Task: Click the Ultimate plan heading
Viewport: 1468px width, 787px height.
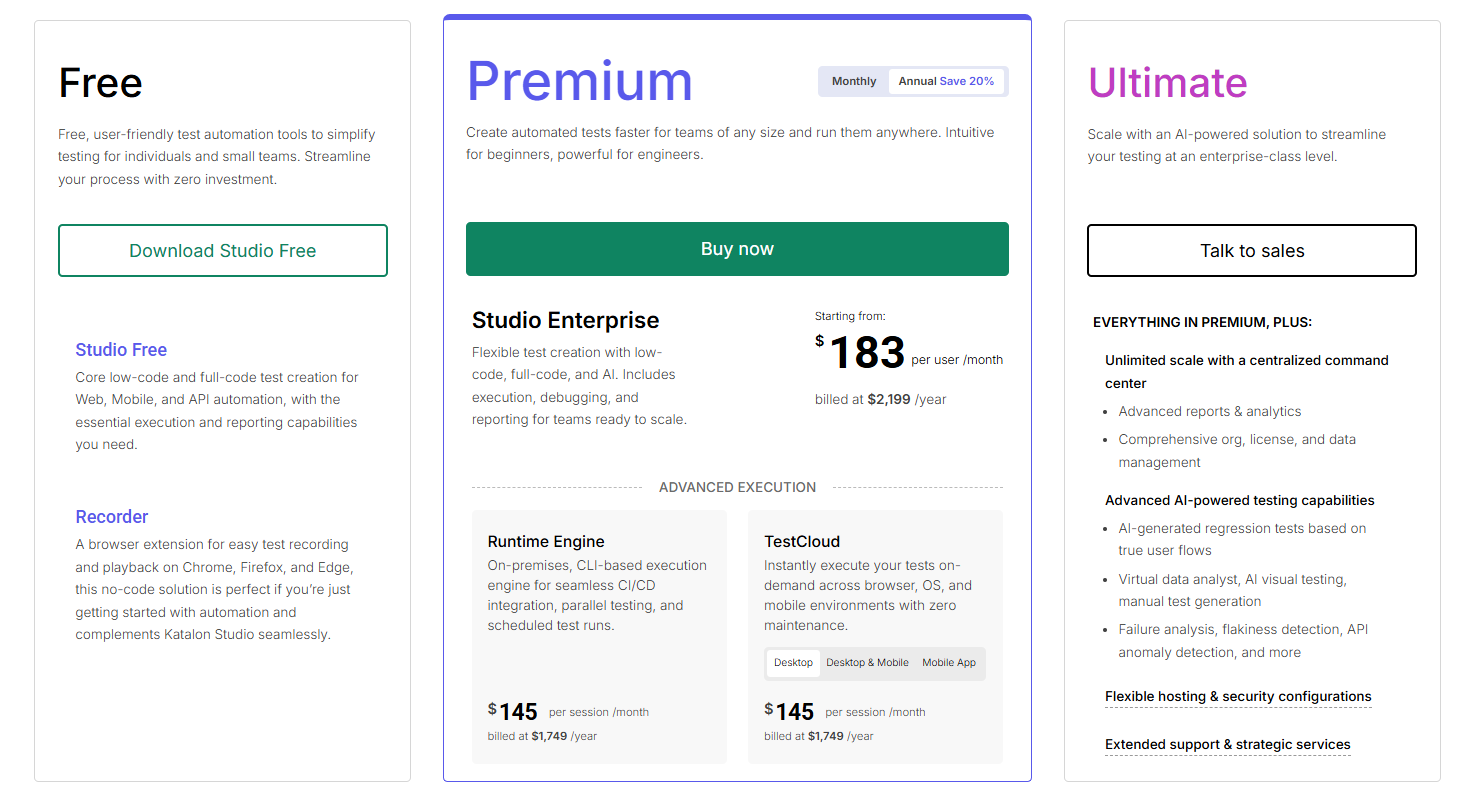Action: [x=1168, y=83]
